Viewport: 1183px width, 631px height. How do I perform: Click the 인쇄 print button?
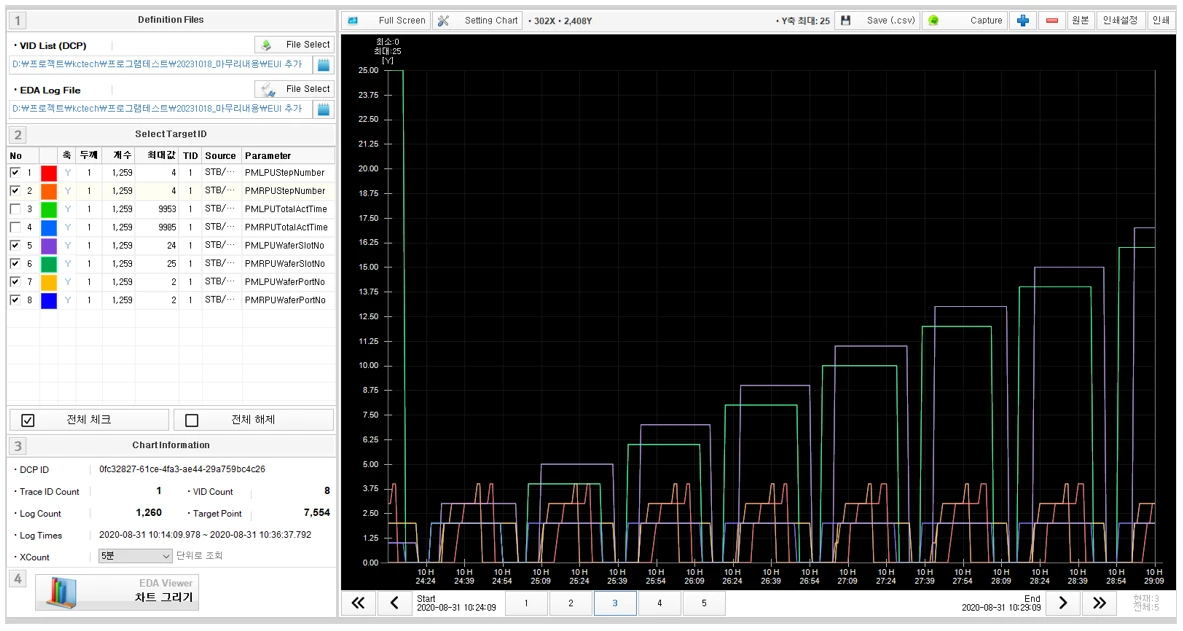pos(1160,20)
